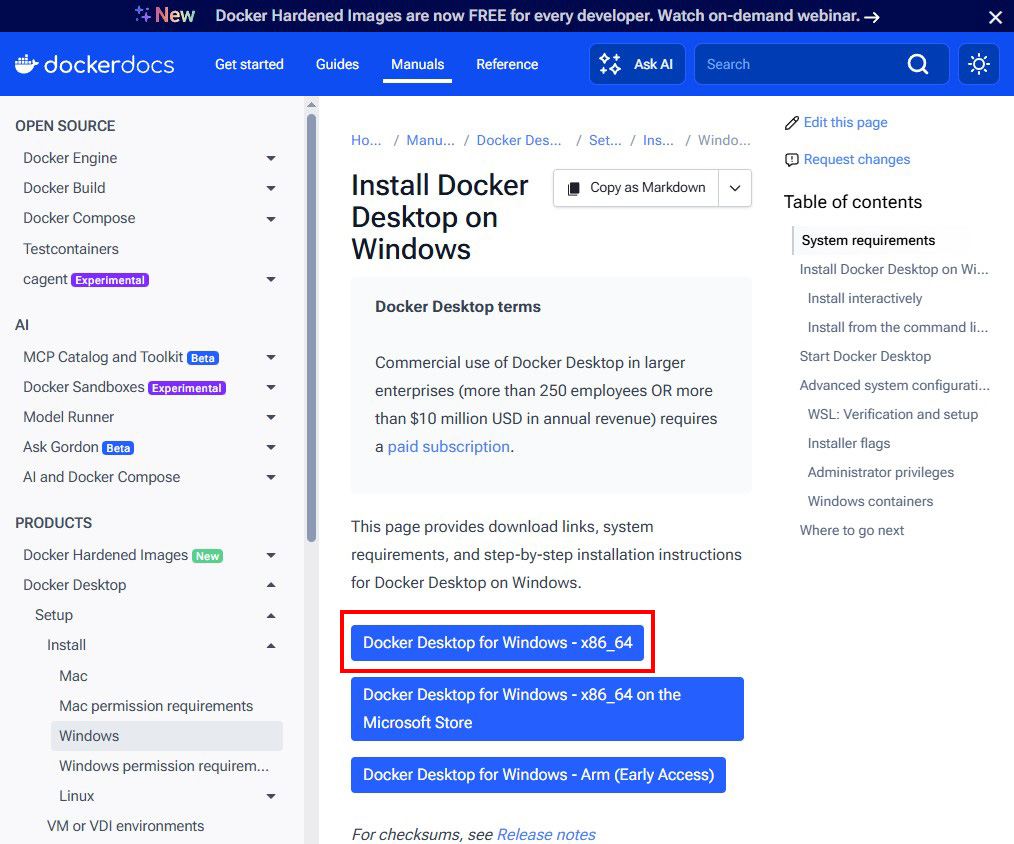Expand the Docker Engine sidebar section
Image resolution: width=1014 pixels, height=844 pixels.
(270, 158)
